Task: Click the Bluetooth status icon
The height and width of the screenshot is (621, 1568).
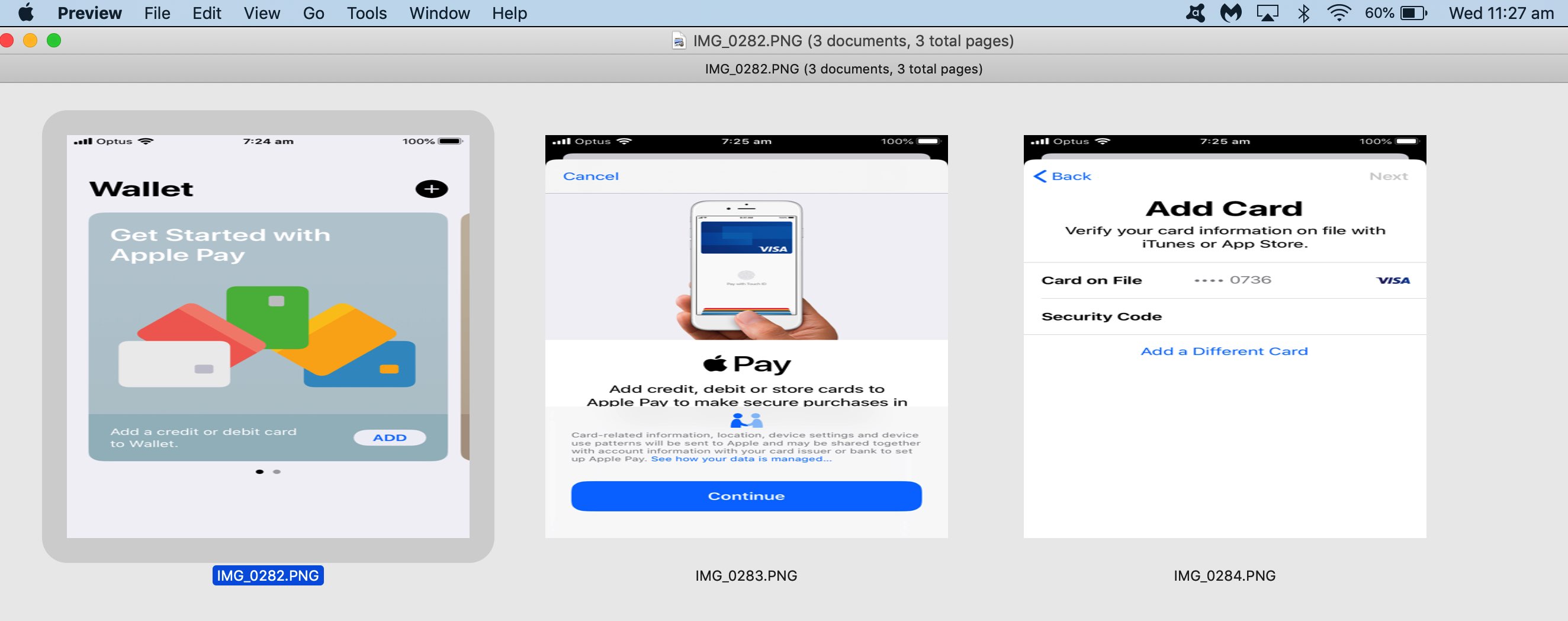Action: 1303,13
